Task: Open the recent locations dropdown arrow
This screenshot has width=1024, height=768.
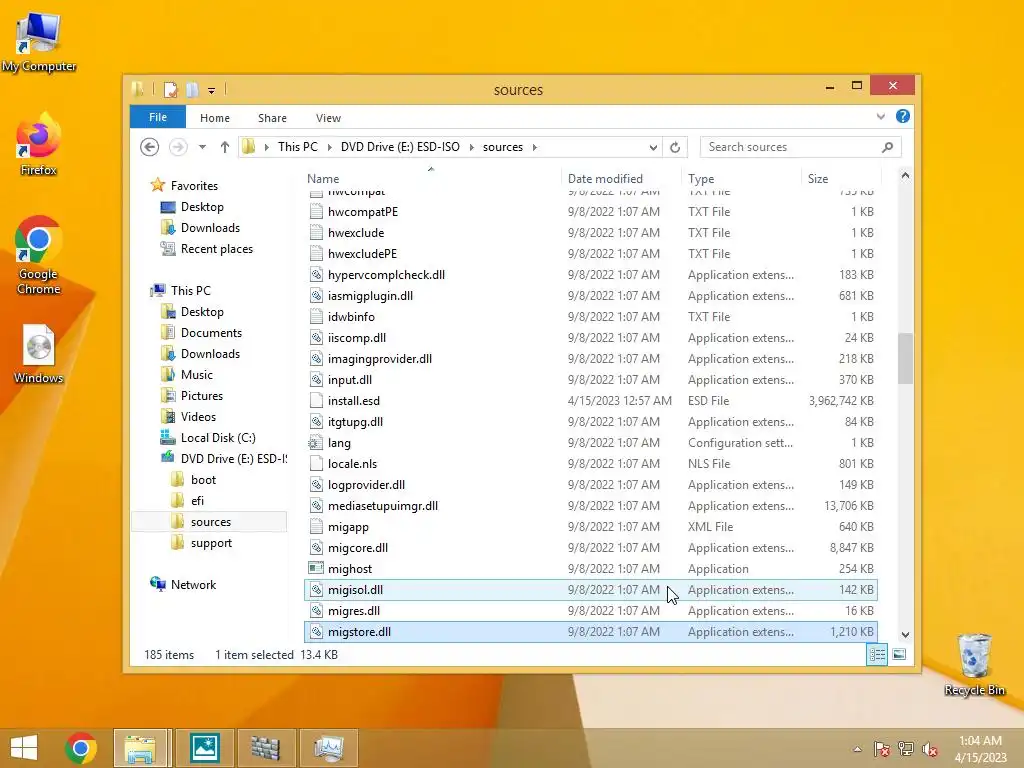Action: point(202,147)
